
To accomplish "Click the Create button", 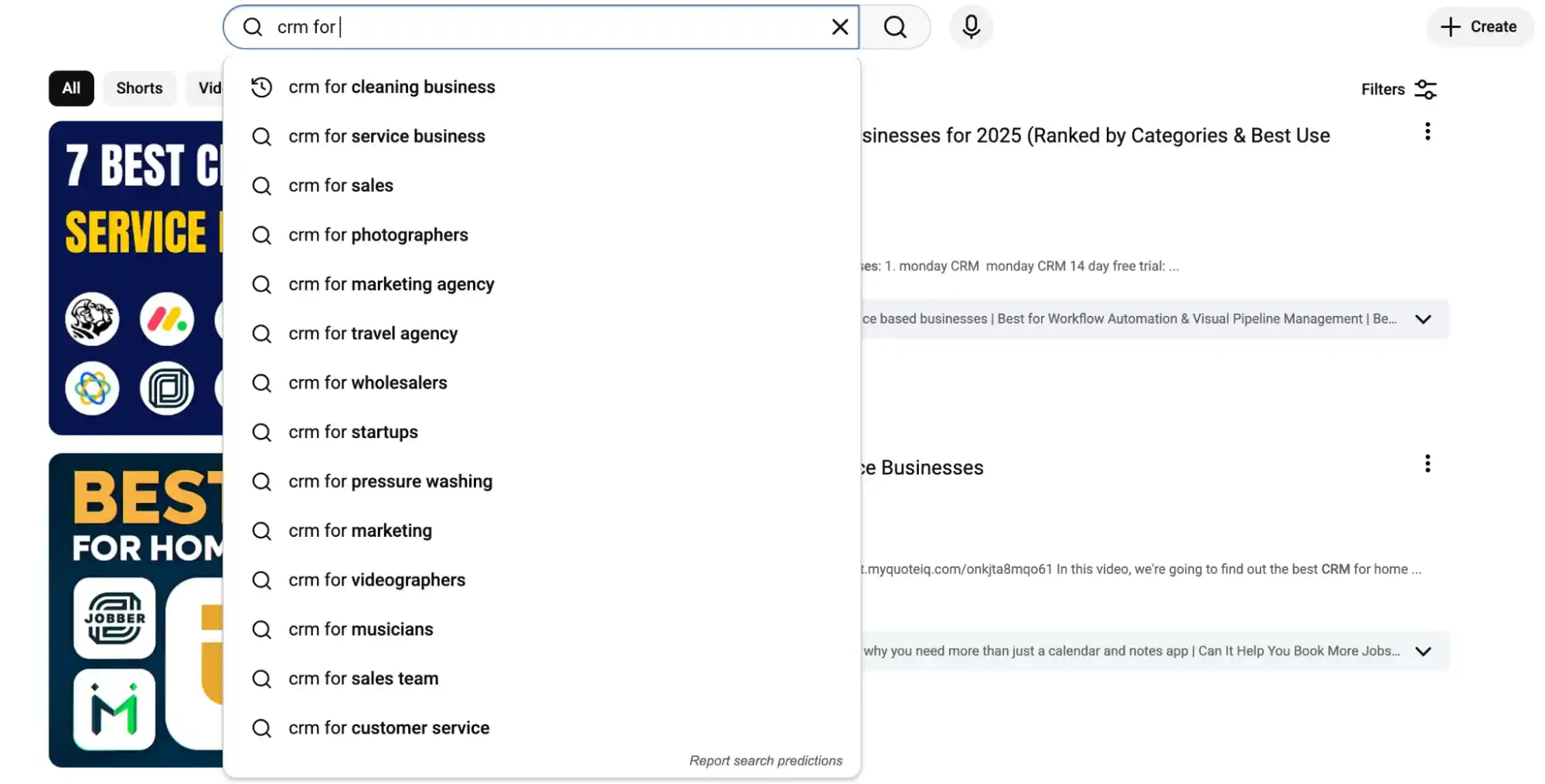I will 1479,26.
